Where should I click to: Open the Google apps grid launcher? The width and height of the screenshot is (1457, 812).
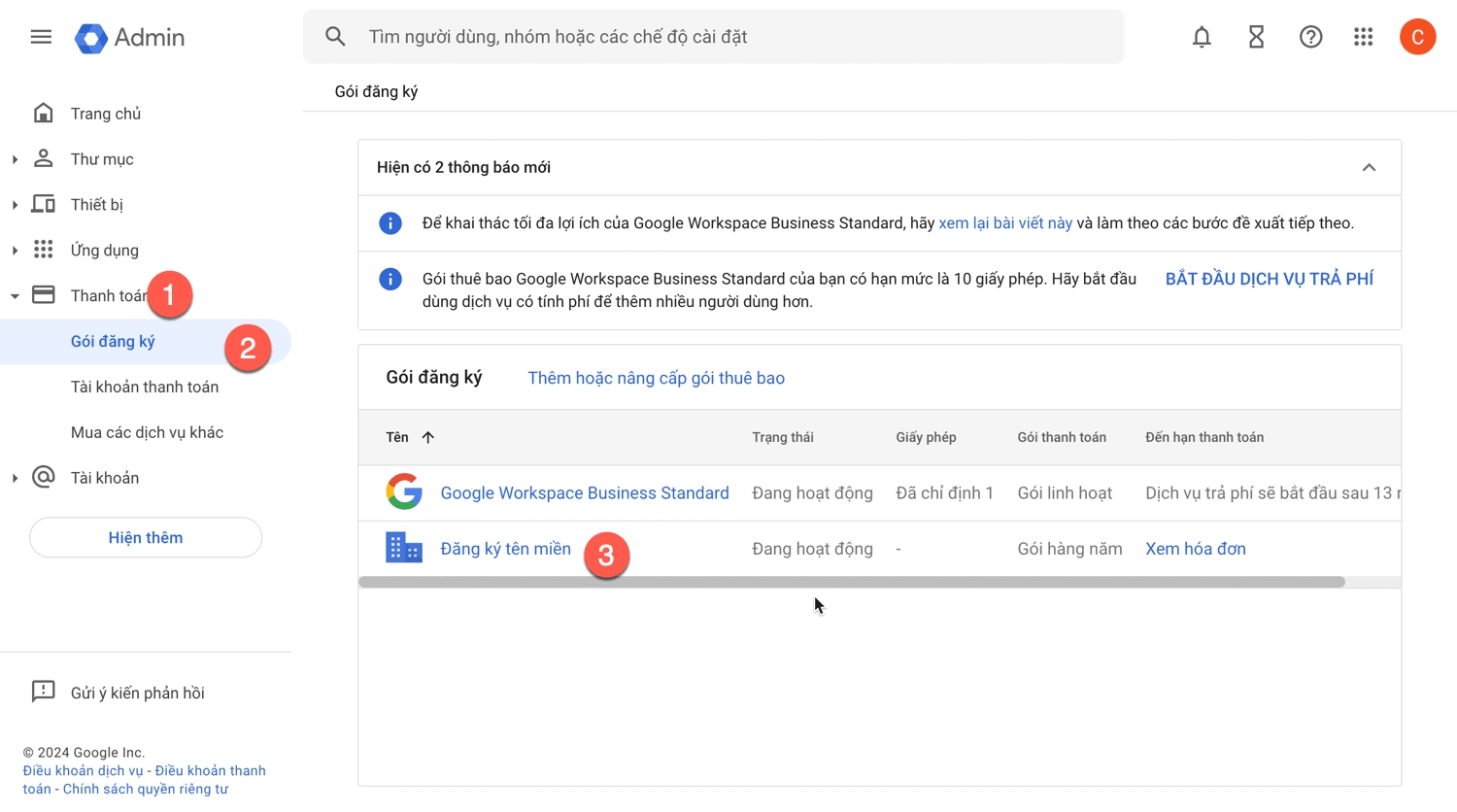1364,37
